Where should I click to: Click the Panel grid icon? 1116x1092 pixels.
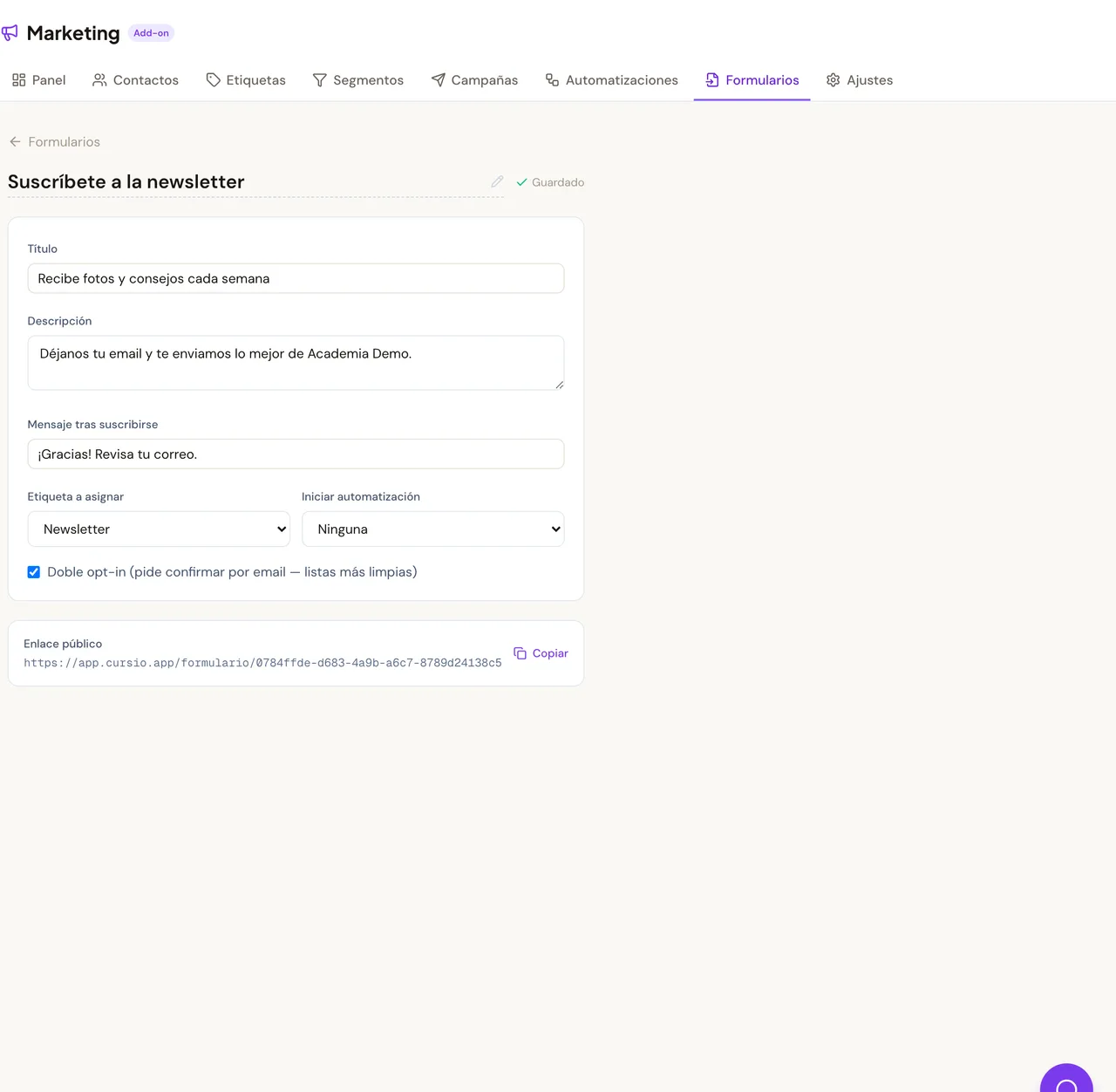click(18, 80)
